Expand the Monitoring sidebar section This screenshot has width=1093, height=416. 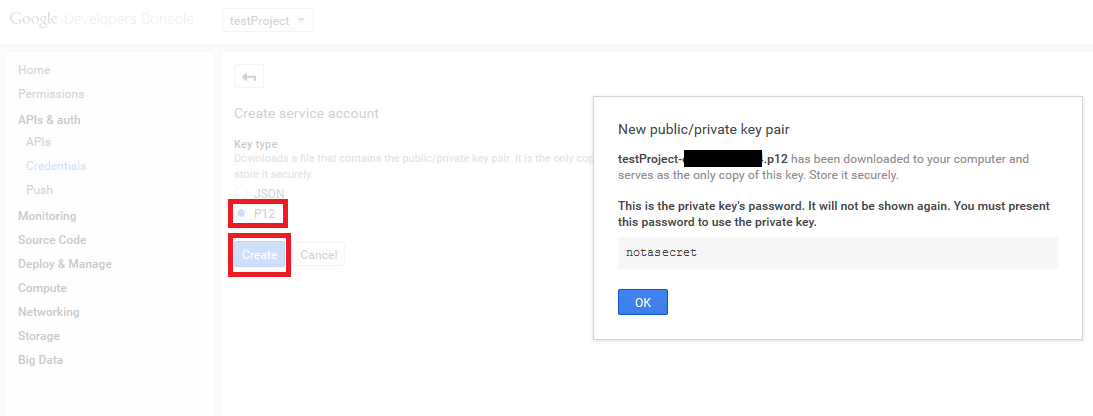(x=47, y=216)
